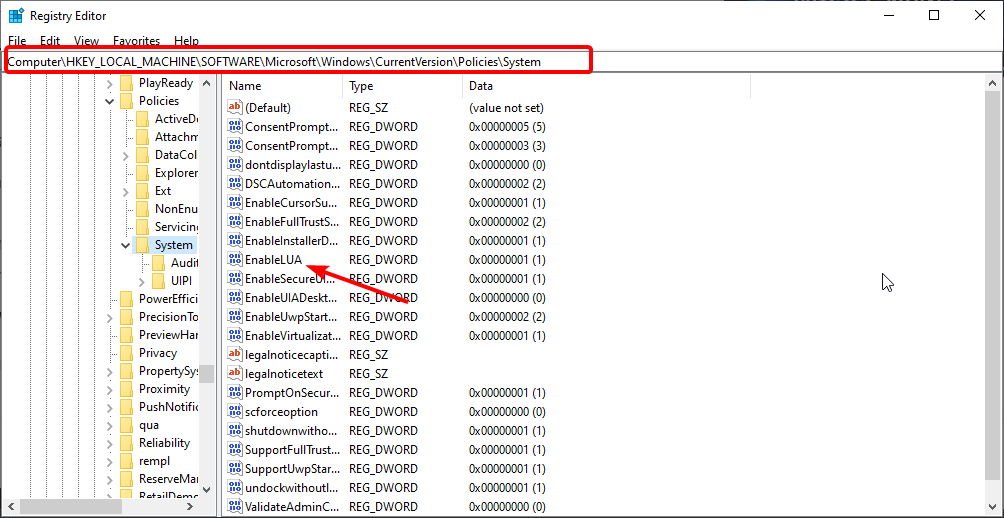Collapse the Policies tree node
Screen dimensions: 1004x518
coord(109,101)
